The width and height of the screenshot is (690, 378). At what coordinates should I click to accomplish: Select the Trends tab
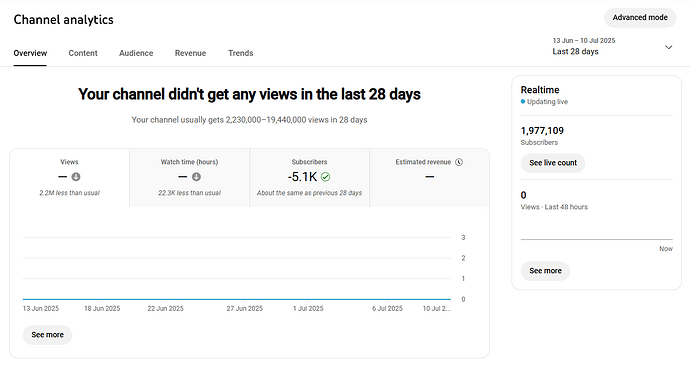click(240, 53)
